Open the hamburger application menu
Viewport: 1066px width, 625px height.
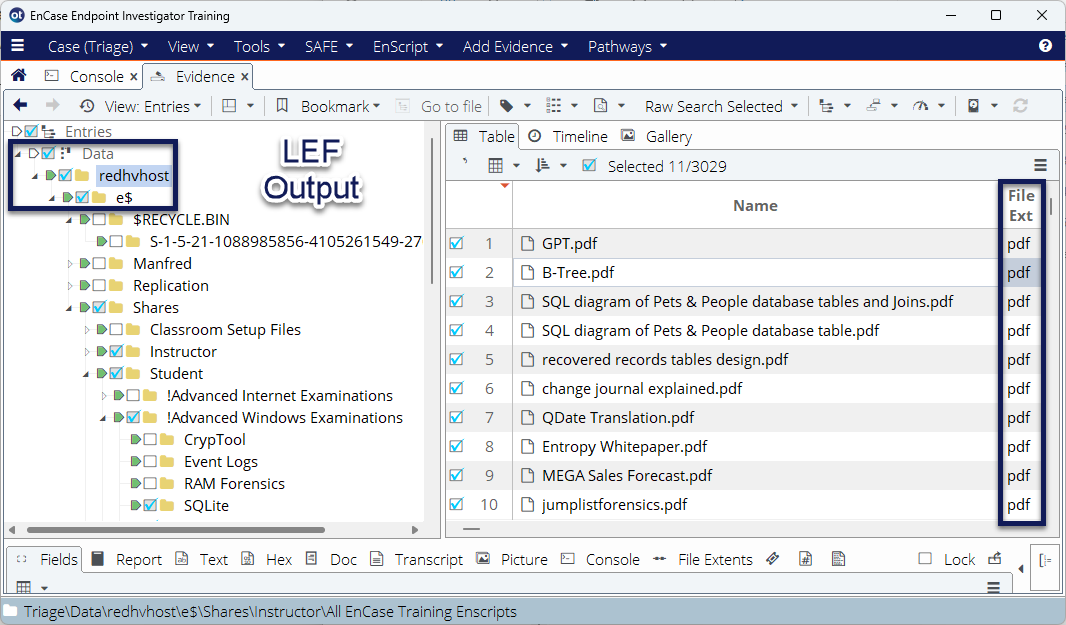[x=18, y=46]
